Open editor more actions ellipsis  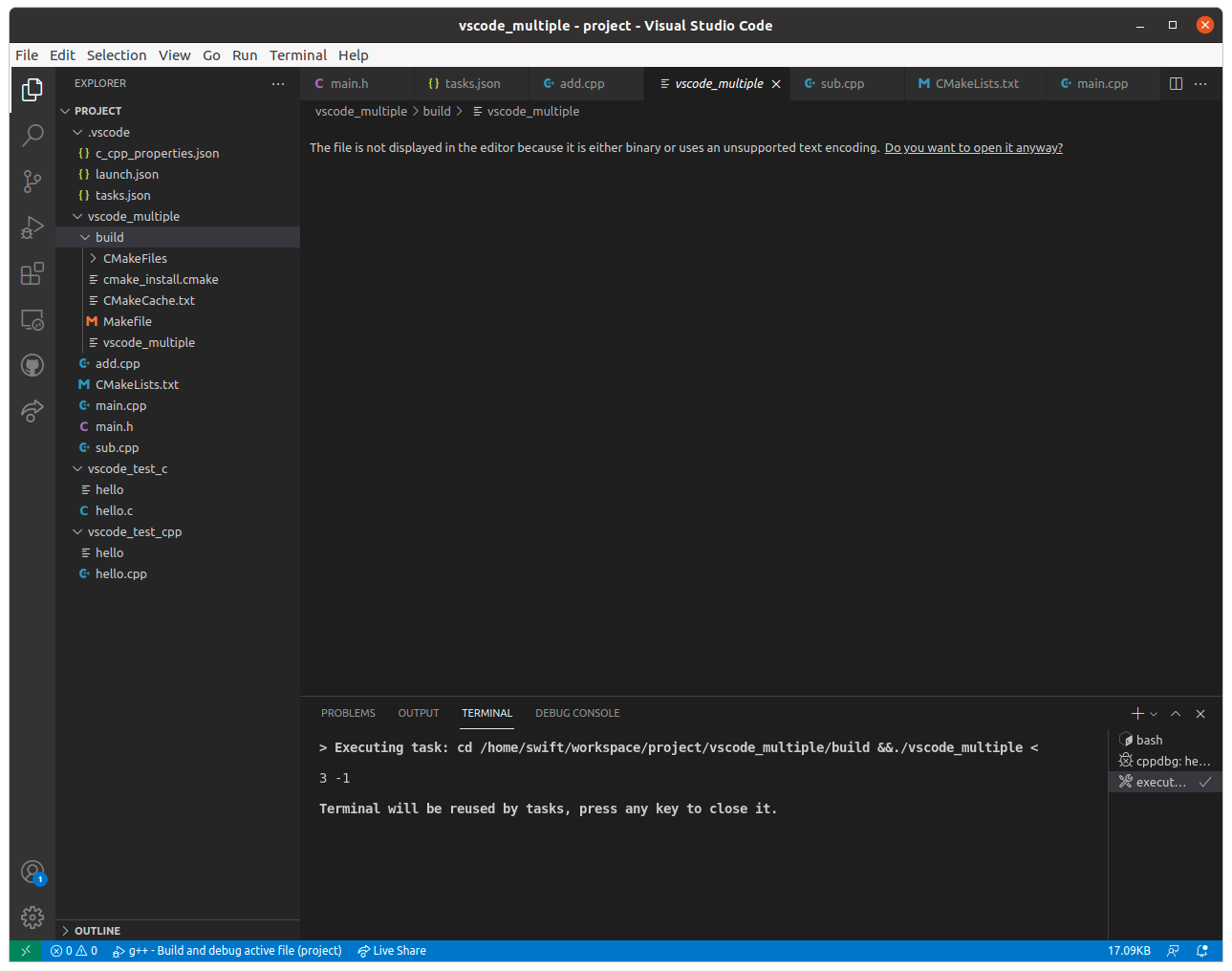[1201, 83]
